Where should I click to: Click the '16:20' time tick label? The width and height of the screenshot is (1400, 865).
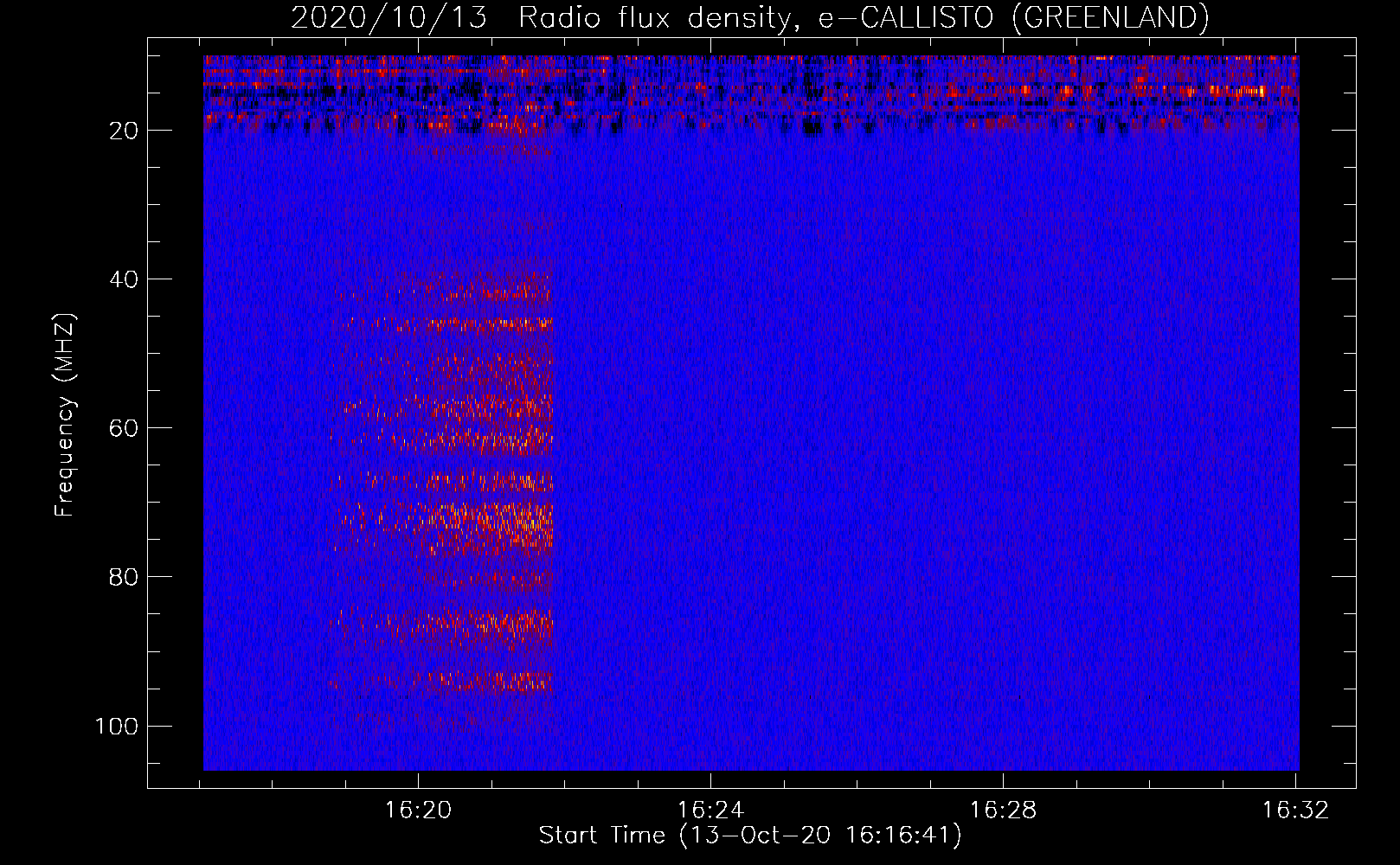[x=419, y=811]
